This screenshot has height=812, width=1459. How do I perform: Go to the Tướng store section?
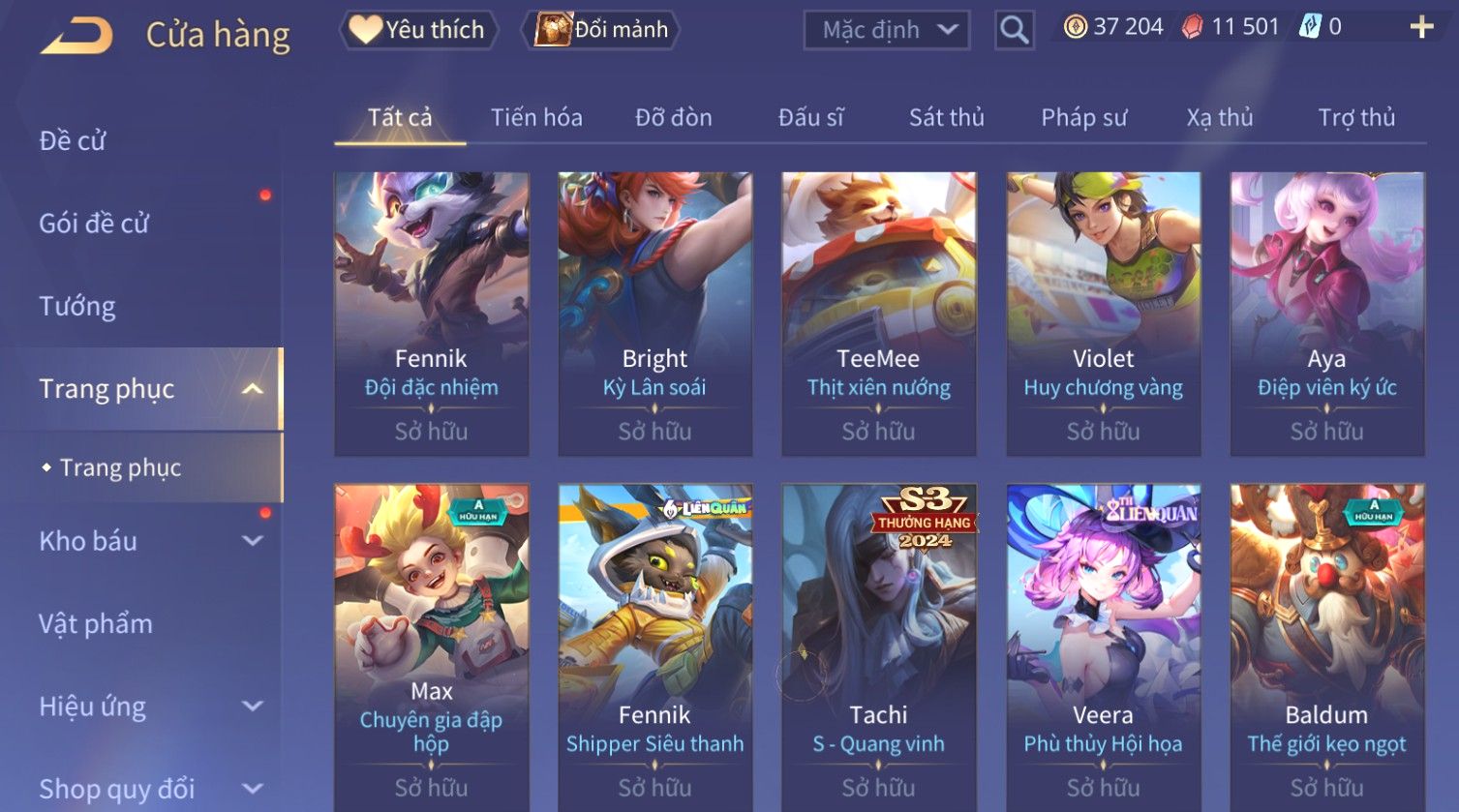click(77, 307)
